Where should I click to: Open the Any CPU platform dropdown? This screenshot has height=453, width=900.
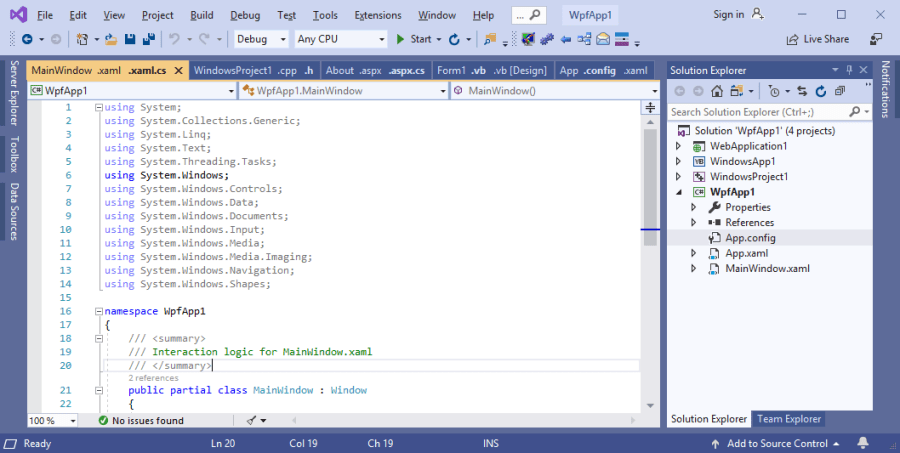[x=339, y=39]
